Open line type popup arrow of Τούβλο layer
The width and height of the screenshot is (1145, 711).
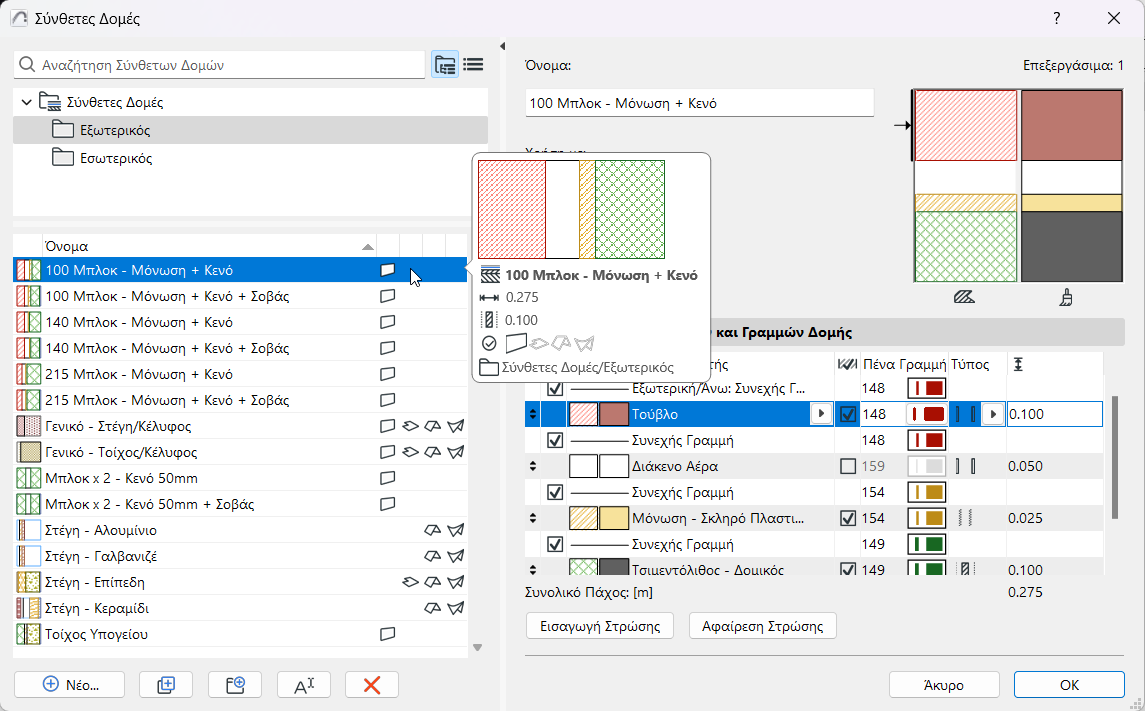992,414
